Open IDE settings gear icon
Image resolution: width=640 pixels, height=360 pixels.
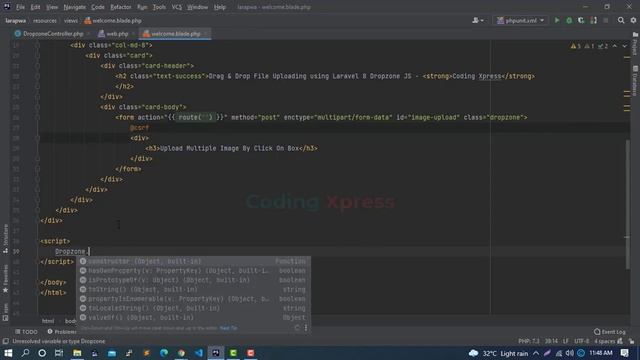(x=633, y=20)
